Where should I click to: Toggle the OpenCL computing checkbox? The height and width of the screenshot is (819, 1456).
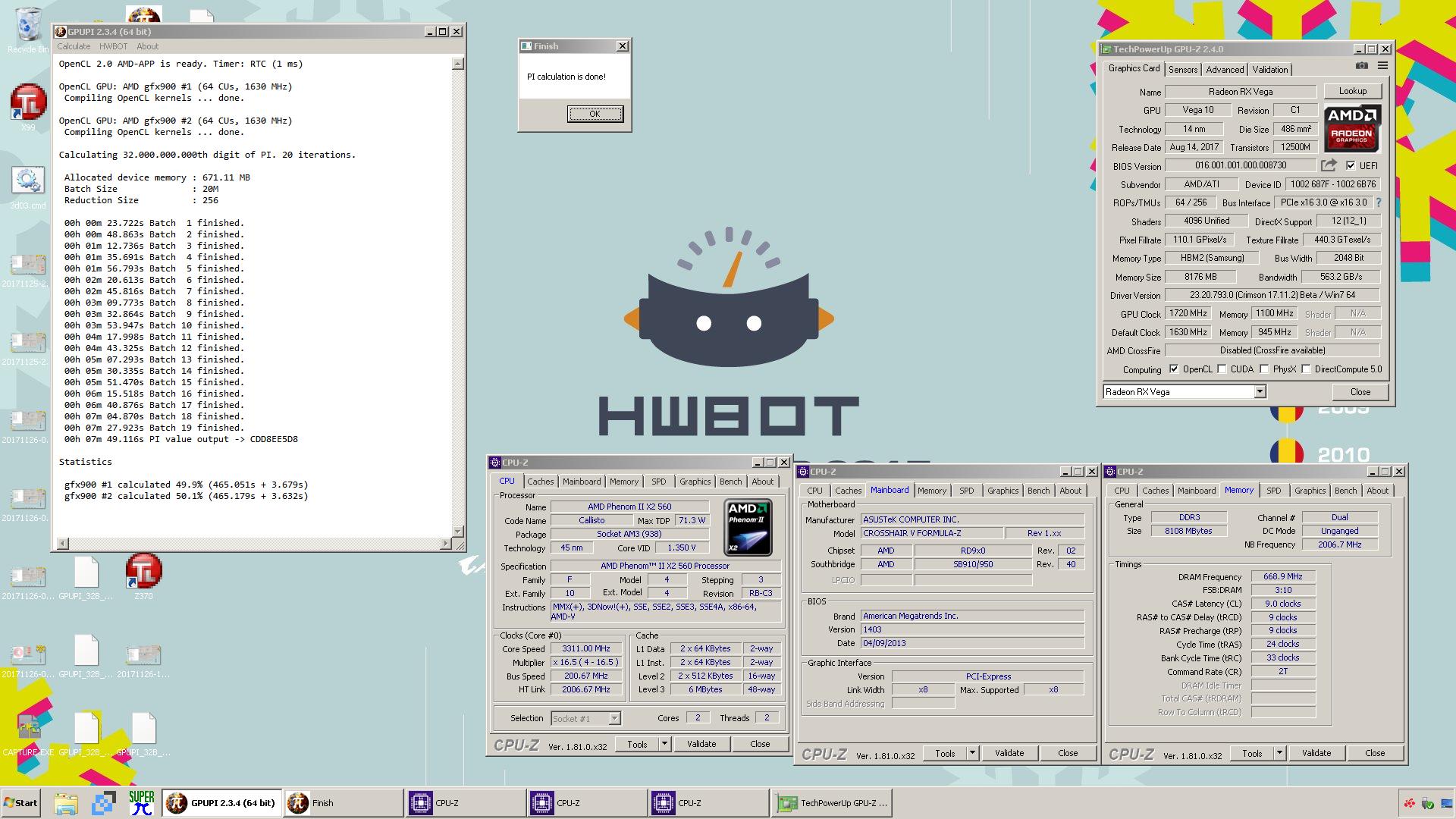pos(1174,369)
